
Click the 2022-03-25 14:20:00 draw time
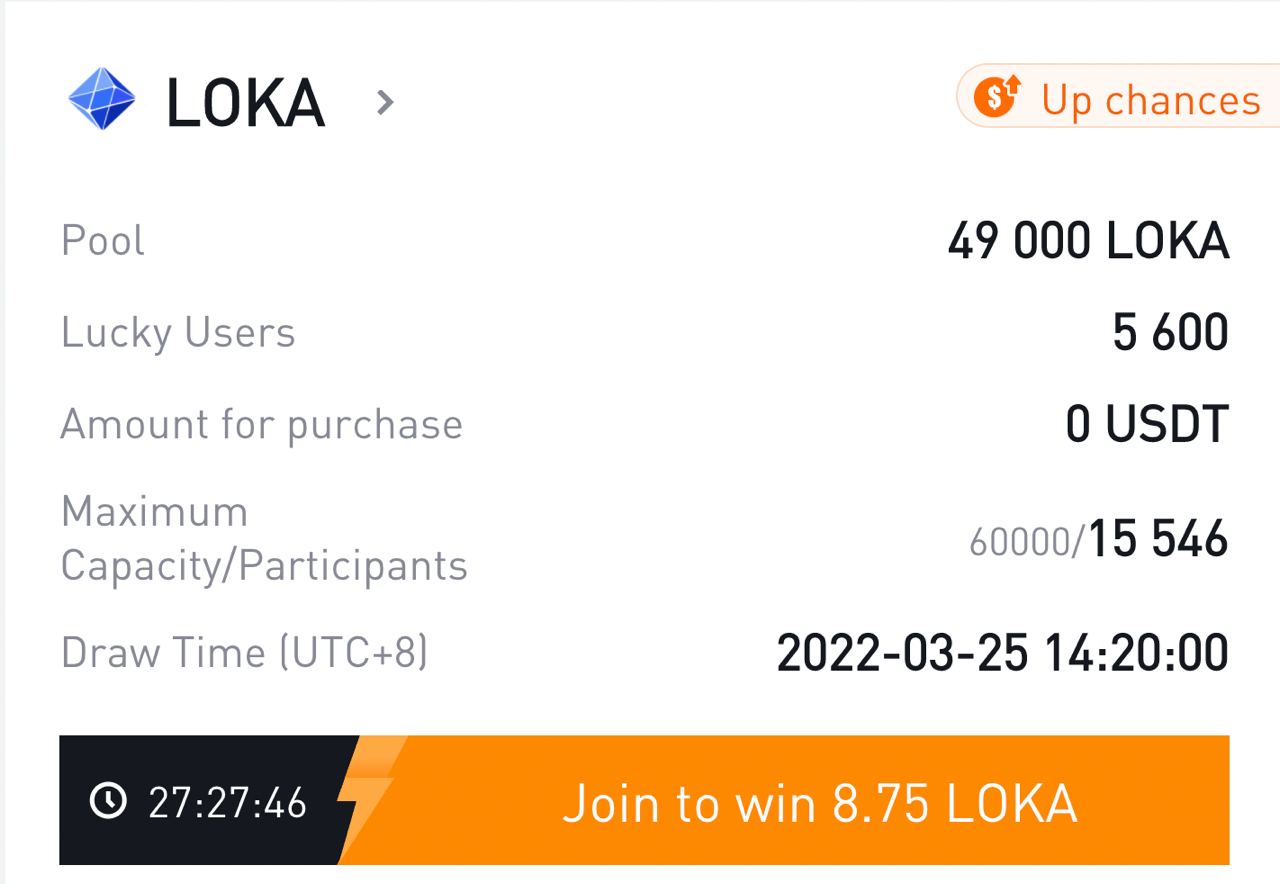tap(1002, 653)
